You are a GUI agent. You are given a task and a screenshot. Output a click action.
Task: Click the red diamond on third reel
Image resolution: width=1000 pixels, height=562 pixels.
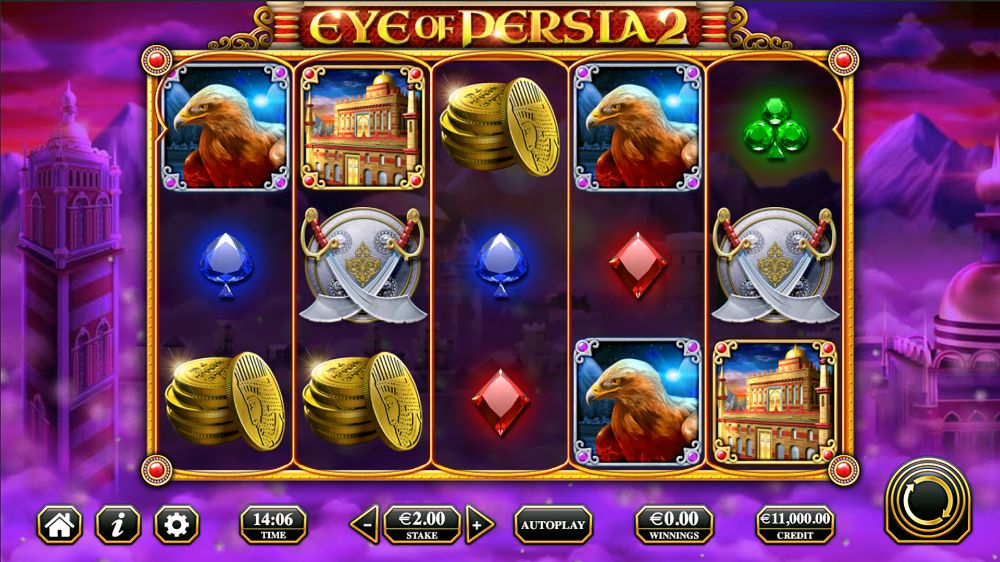pos(501,403)
